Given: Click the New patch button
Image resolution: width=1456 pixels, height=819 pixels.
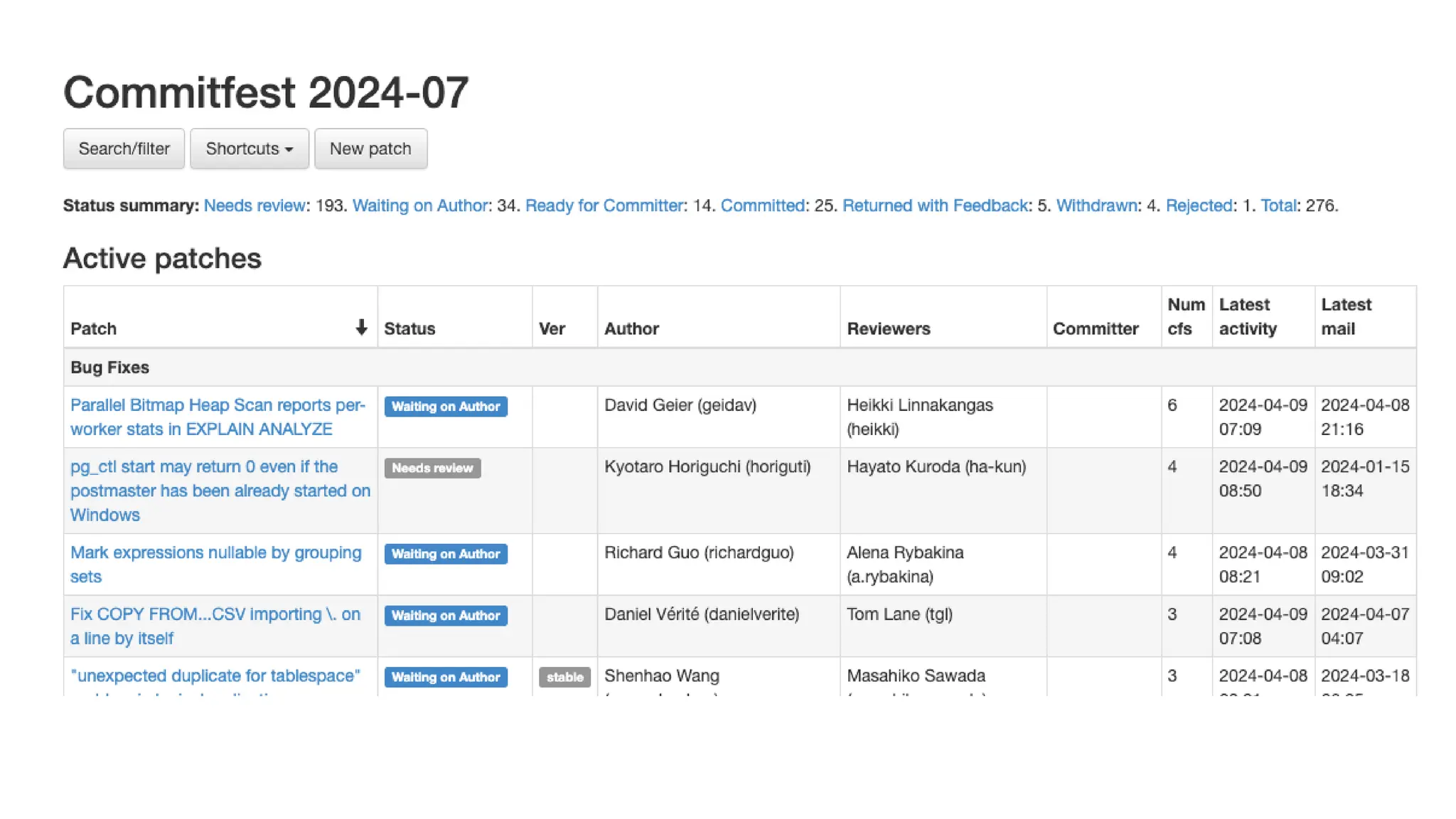Looking at the screenshot, I should click(x=370, y=149).
